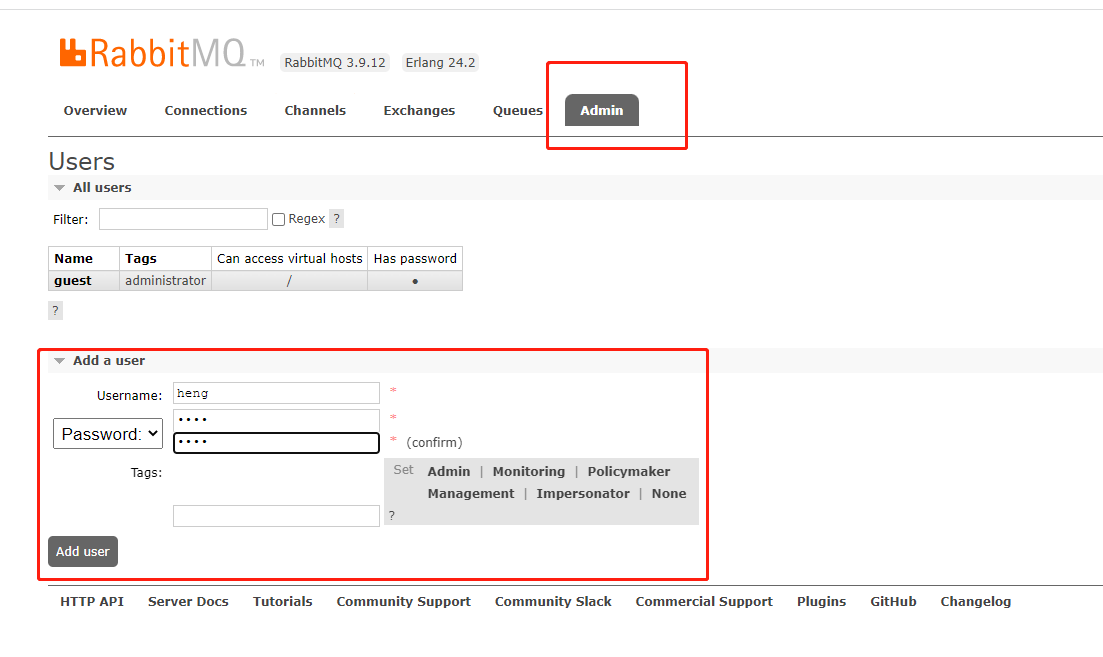Open the Tutorials footer link

point(283,601)
